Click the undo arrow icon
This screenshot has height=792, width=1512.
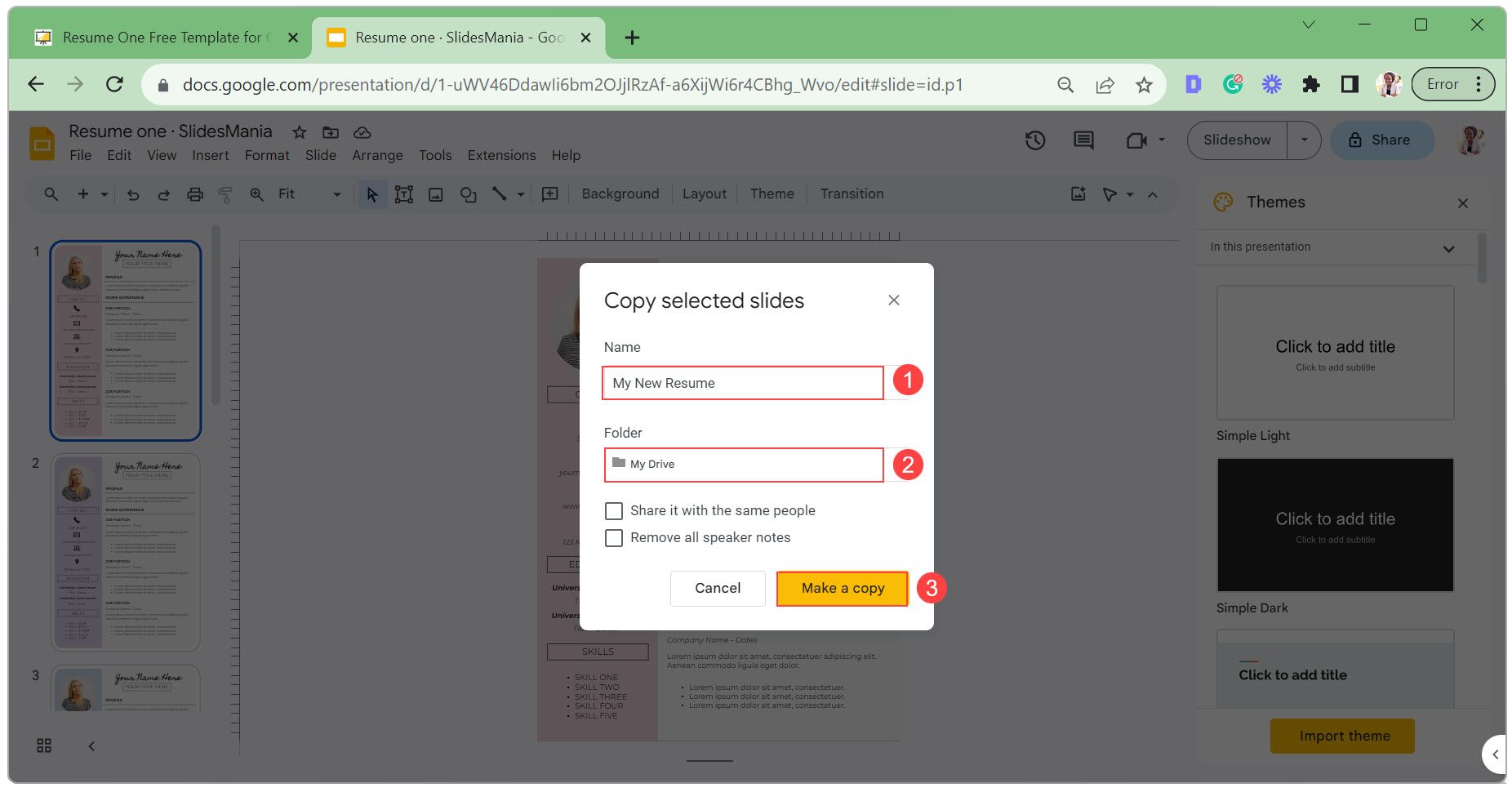click(133, 194)
